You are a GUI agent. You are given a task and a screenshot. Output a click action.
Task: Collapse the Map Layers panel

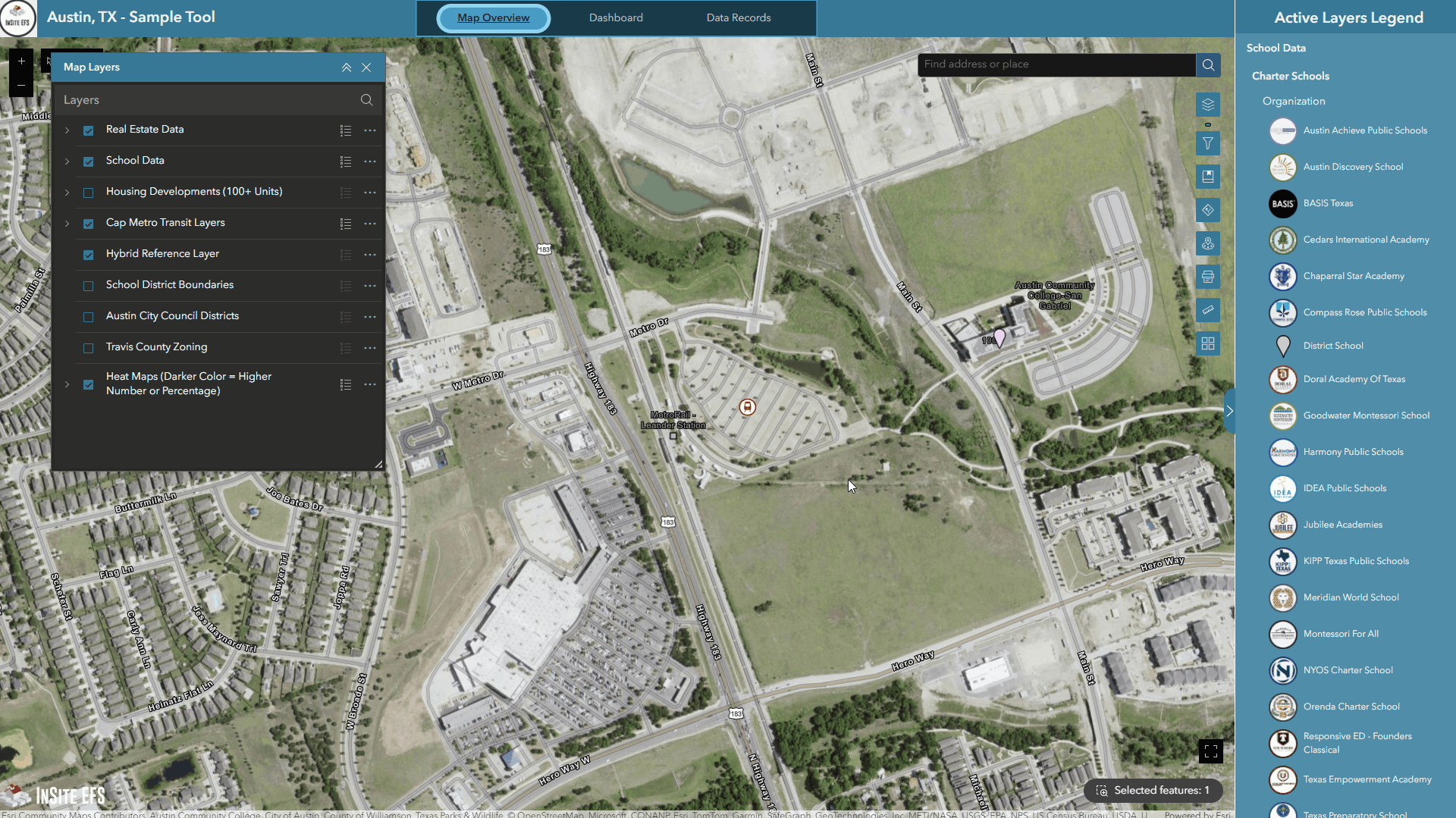(347, 67)
